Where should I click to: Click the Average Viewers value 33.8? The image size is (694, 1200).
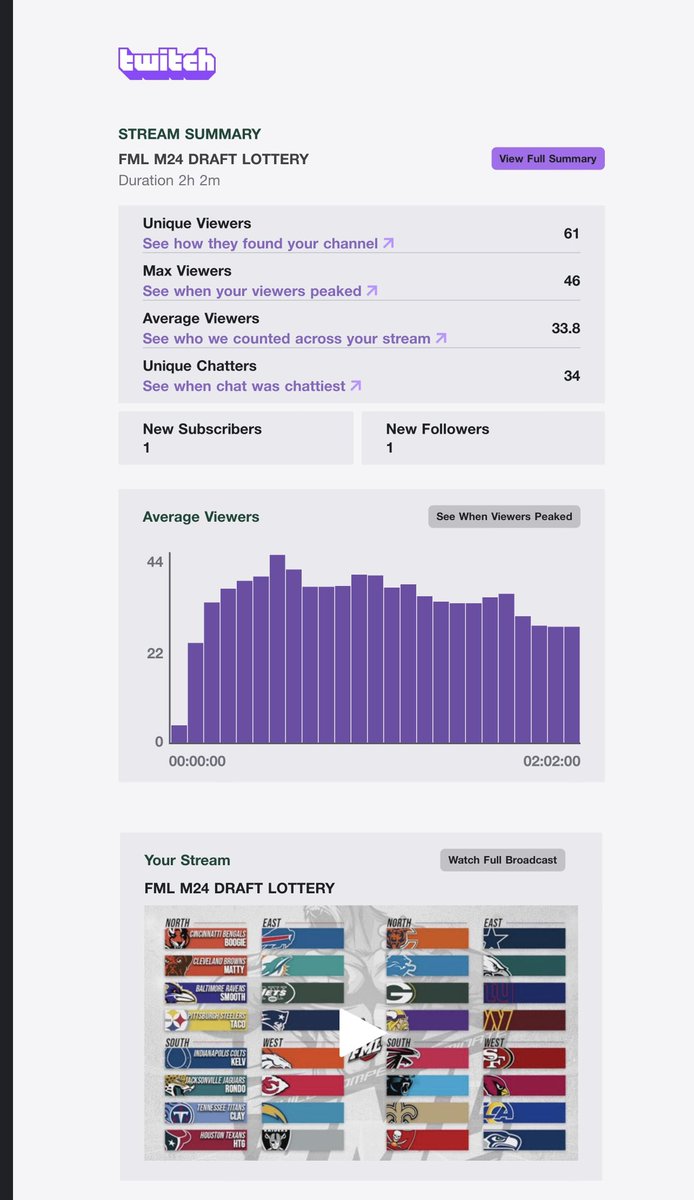point(566,328)
